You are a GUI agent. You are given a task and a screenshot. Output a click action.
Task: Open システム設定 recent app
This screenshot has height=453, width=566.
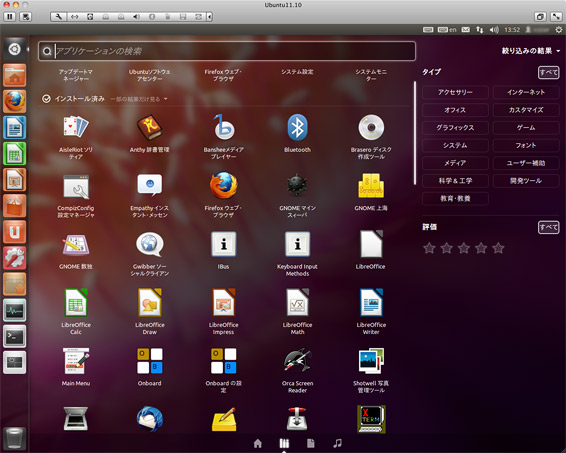click(x=297, y=72)
